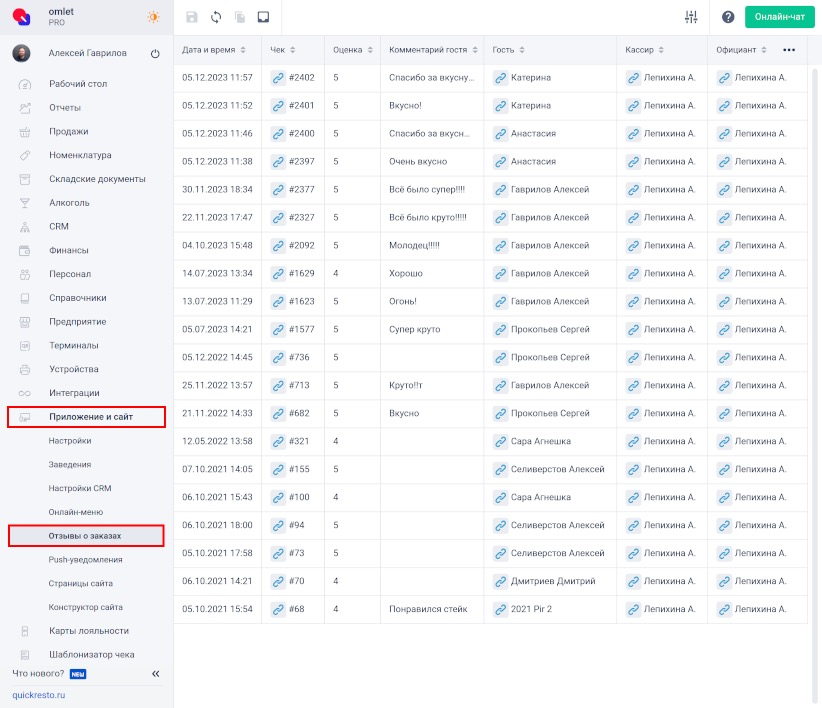The height and width of the screenshot is (708, 822).
Task: Open guest link icon in row #321
Action: pos(501,441)
